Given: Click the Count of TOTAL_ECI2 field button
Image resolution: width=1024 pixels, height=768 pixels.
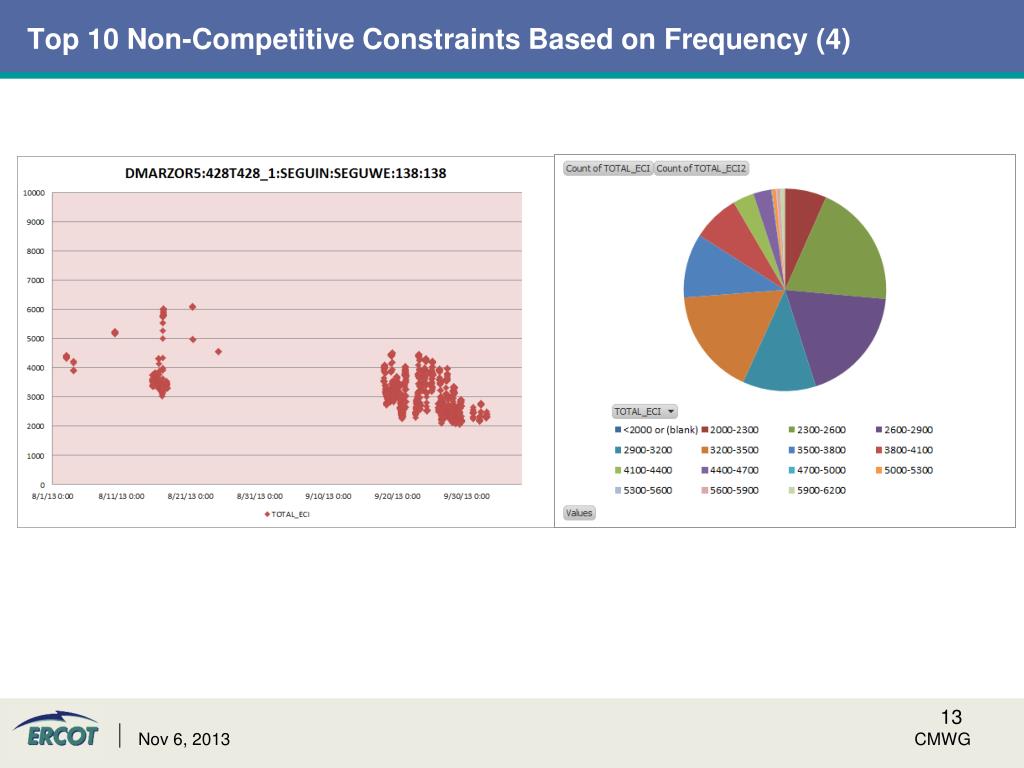Looking at the screenshot, I should point(702,168).
